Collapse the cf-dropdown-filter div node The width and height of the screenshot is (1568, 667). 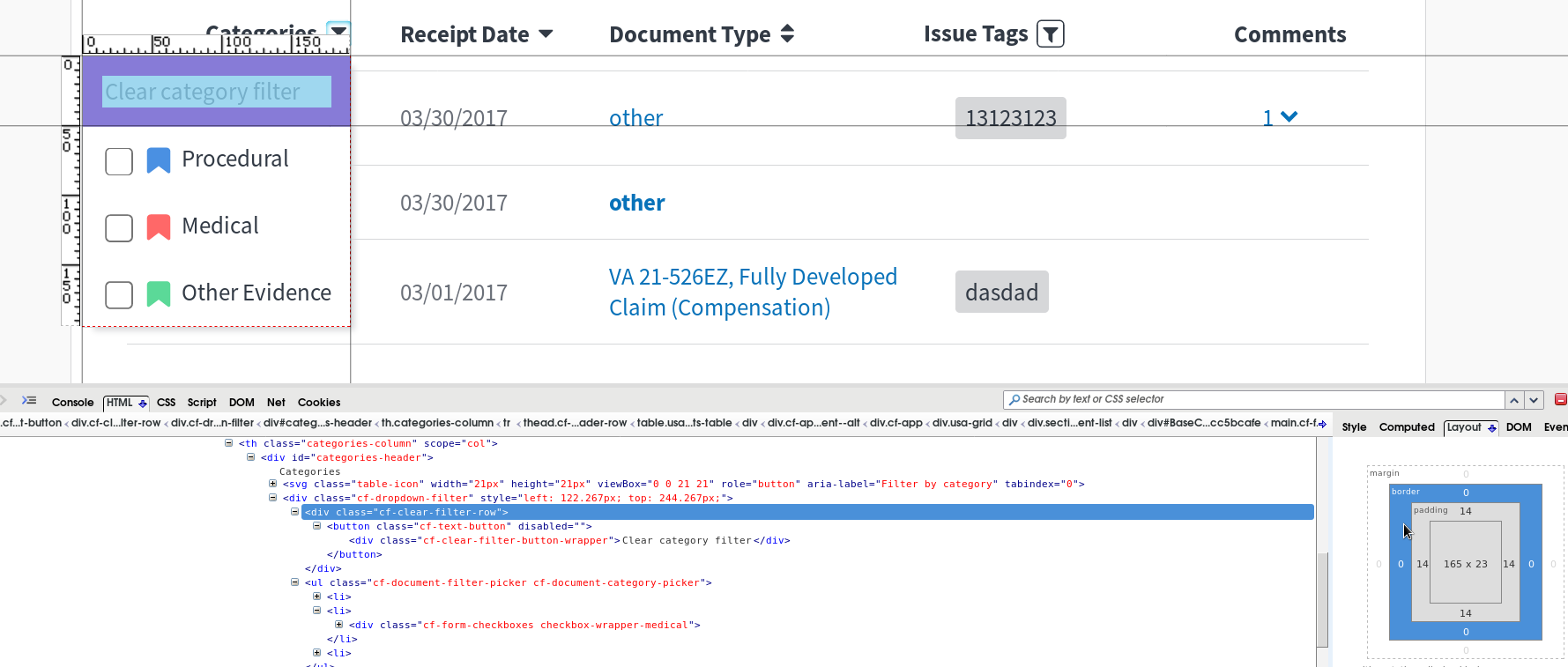(273, 498)
